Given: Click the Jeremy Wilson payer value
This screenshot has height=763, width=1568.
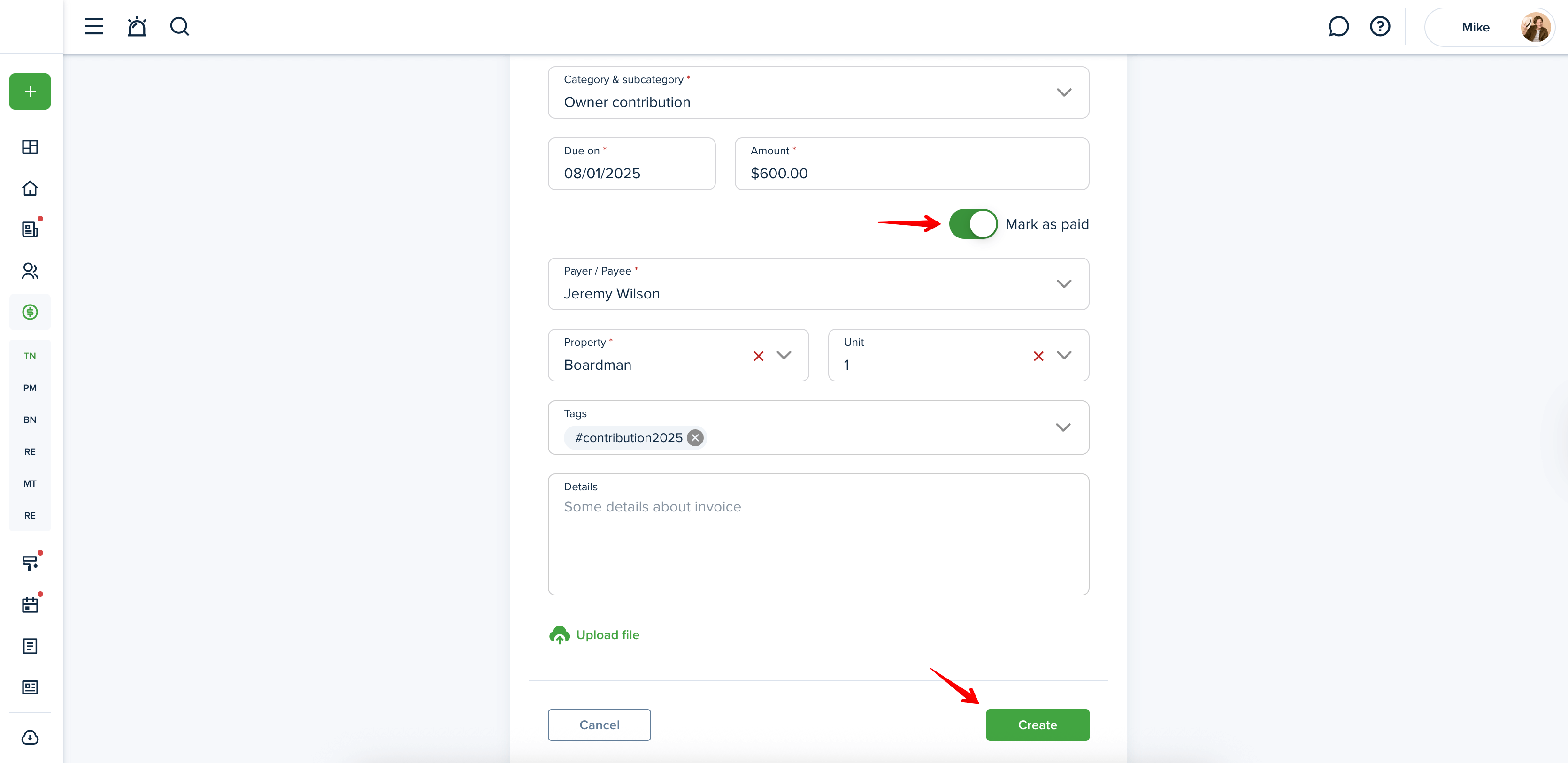Looking at the screenshot, I should point(611,294).
